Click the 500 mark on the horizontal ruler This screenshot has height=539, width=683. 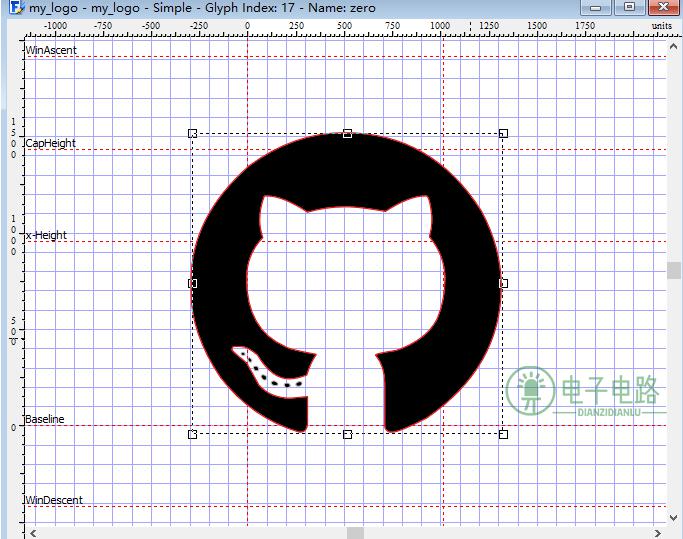click(x=344, y=26)
